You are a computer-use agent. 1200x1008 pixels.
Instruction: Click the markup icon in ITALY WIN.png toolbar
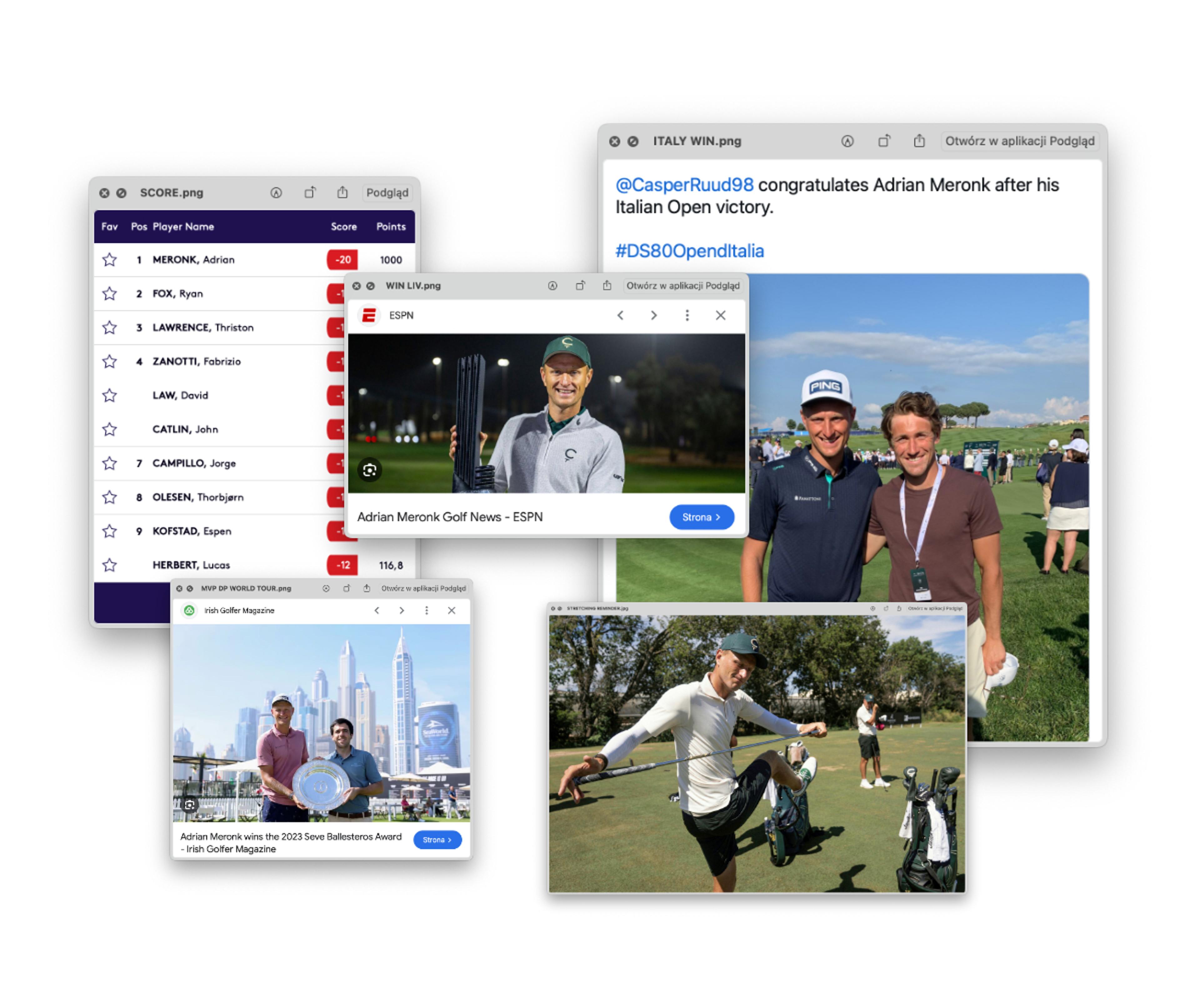point(847,141)
